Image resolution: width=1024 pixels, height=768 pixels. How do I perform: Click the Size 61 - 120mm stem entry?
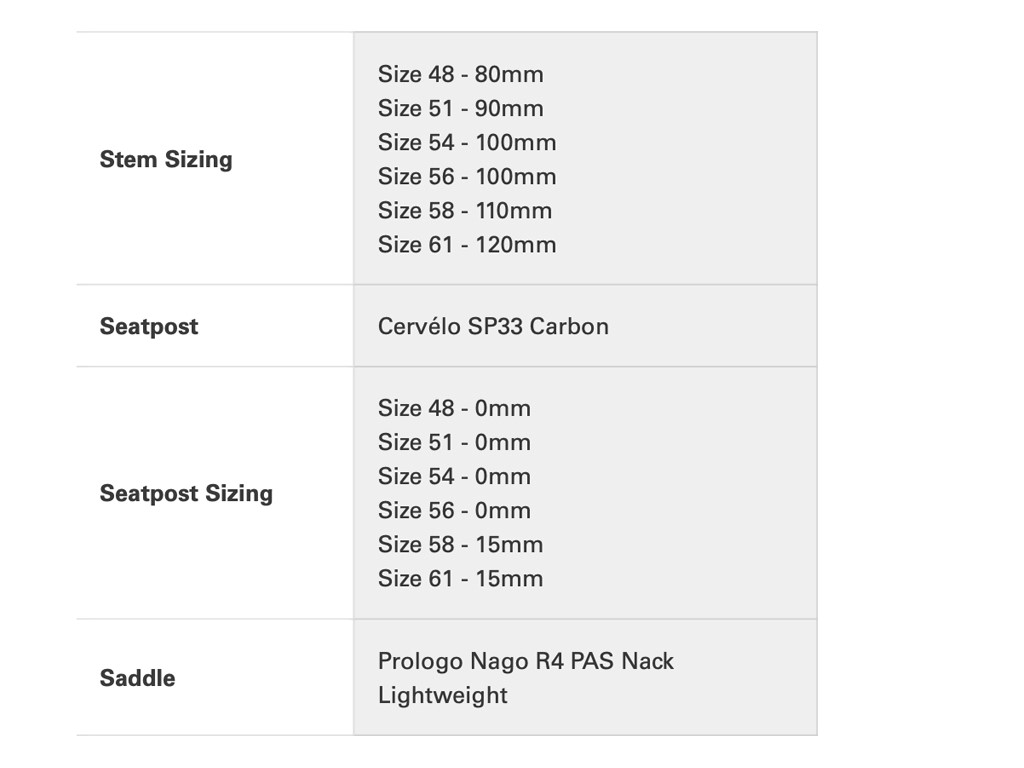(x=467, y=245)
